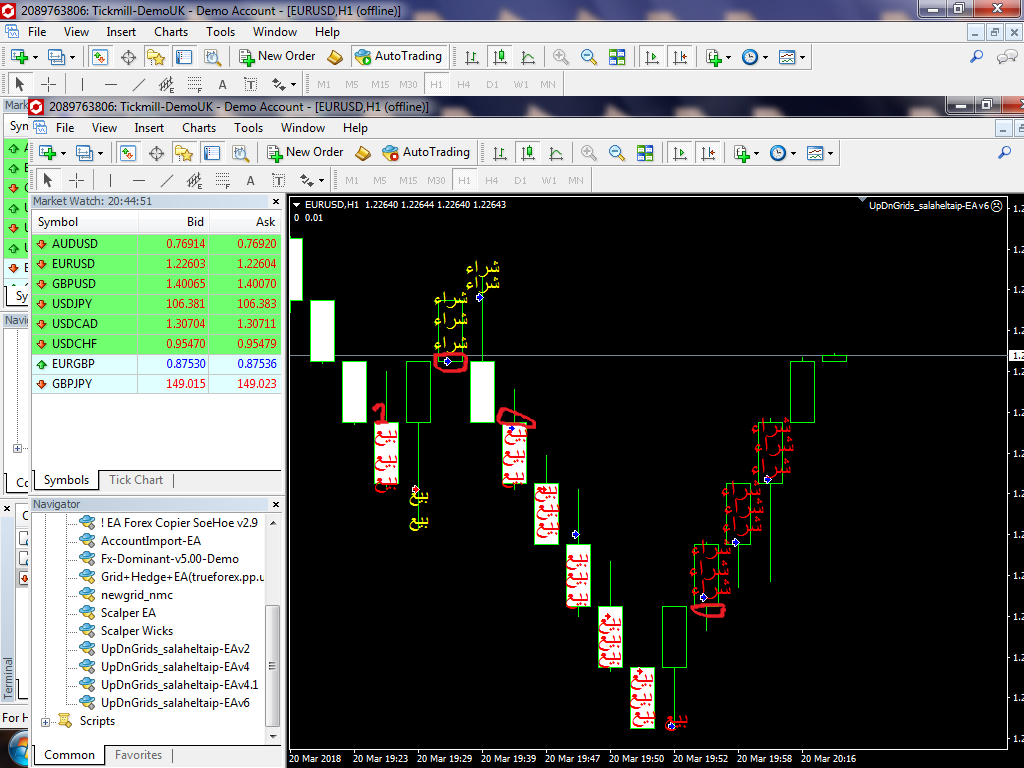1024x768 pixels.
Task: Click Tile Windows icon in front window toolbar
Action: (x=645, y=153)
